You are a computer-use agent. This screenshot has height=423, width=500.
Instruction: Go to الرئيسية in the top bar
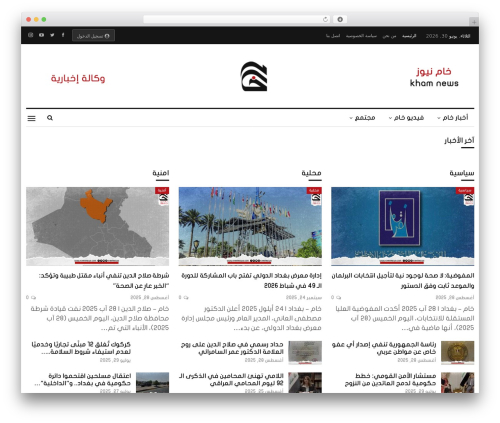tap(409, 36)
